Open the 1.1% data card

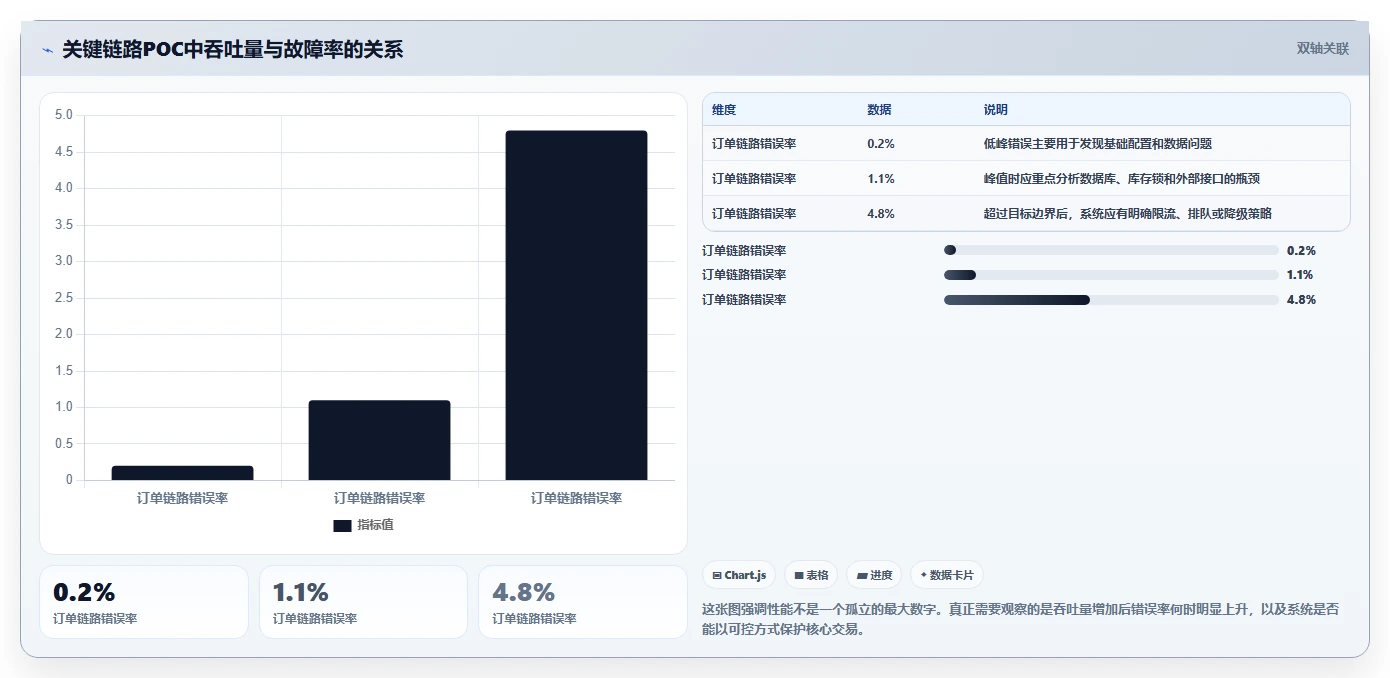(363, 602)
